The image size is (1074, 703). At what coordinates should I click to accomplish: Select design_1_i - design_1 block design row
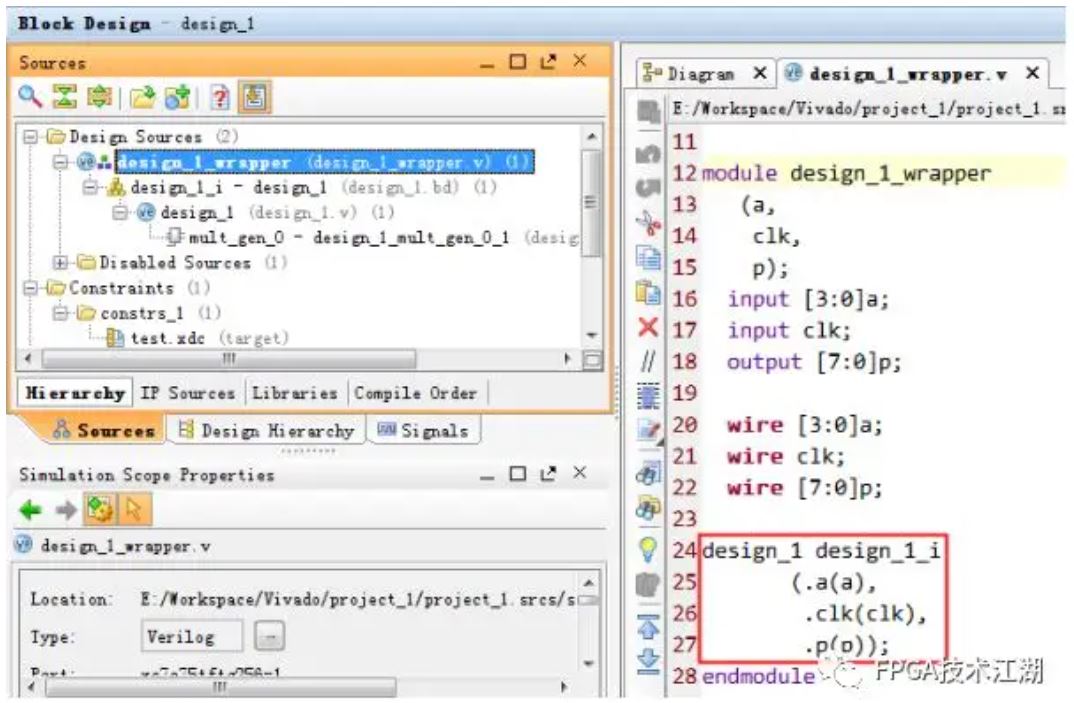pos(303,187)
